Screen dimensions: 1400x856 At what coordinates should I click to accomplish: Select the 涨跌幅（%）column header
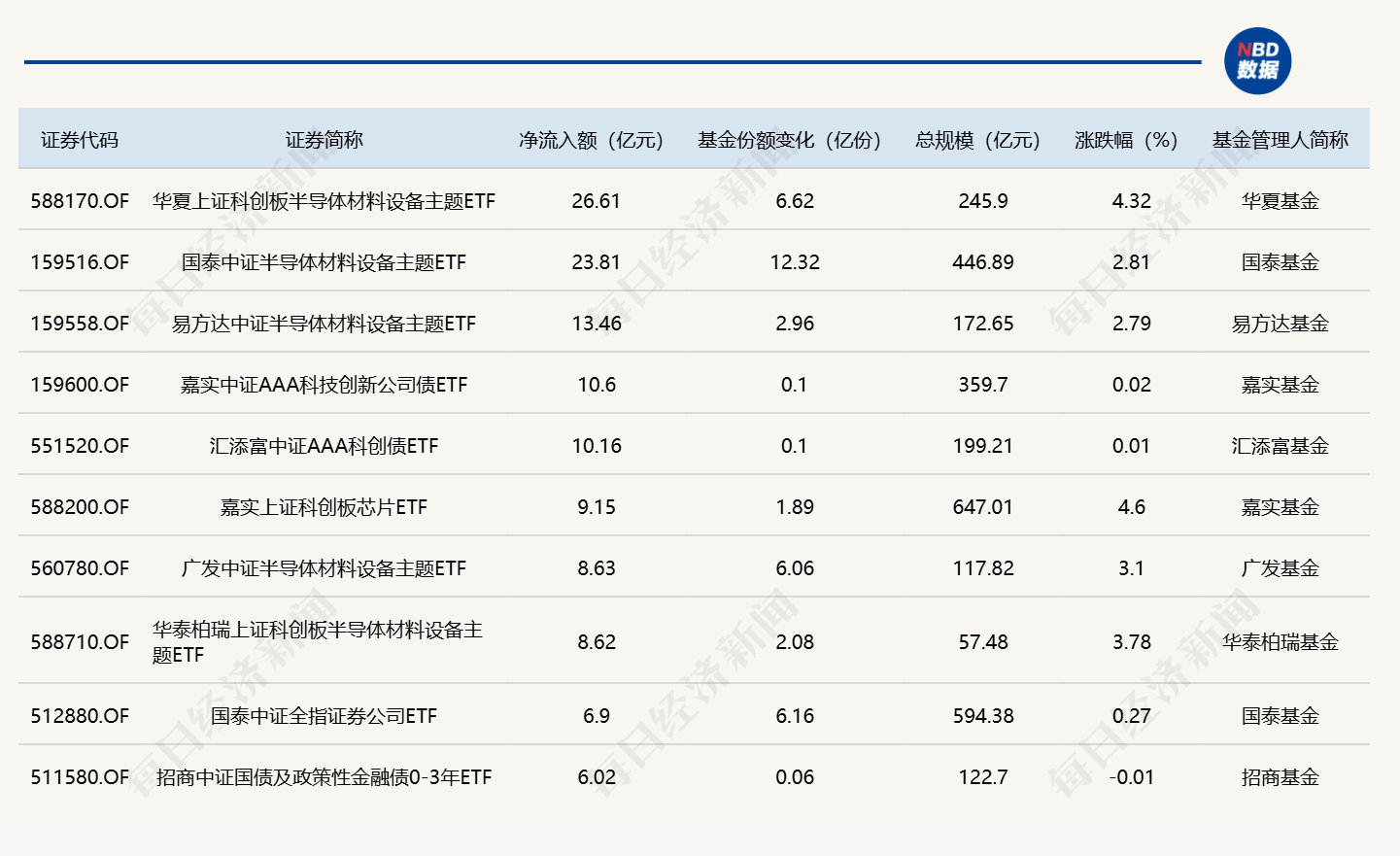point(1127,140)
